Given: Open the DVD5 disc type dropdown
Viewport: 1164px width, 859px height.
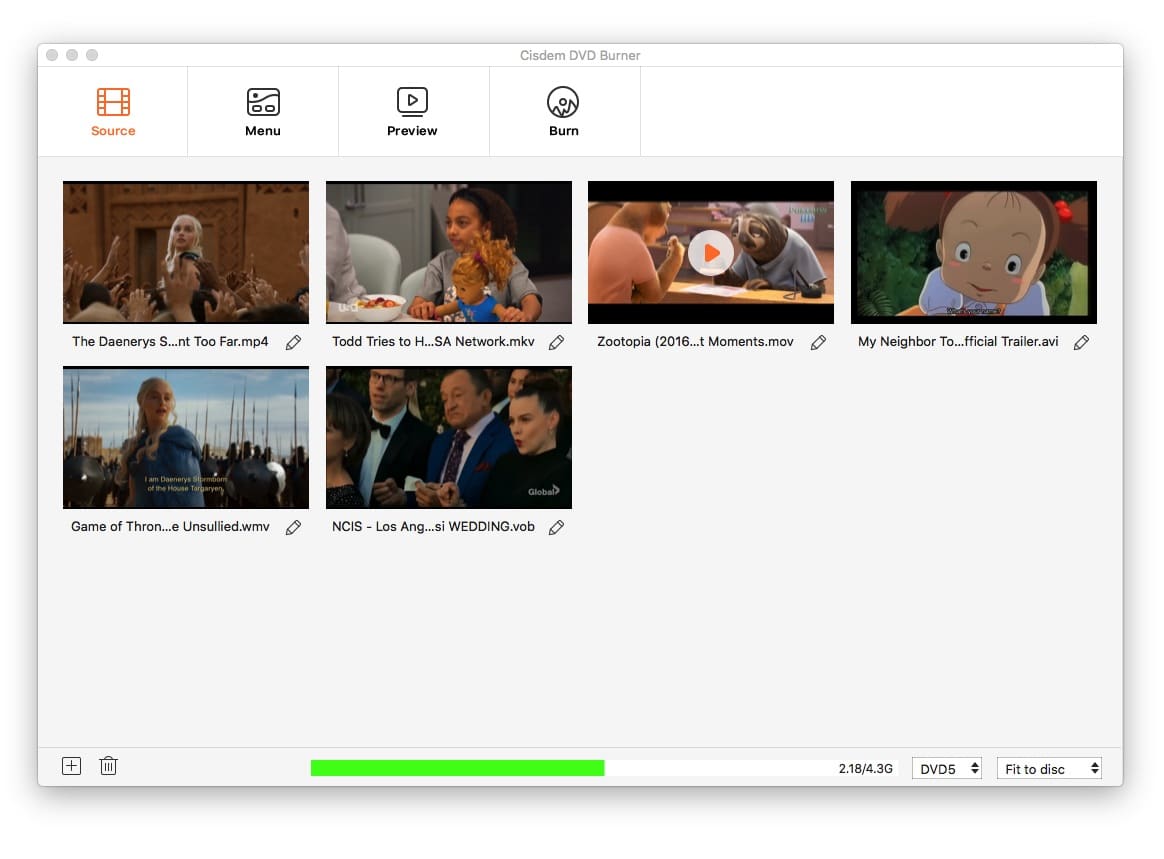Looking at the screenshot, I should pyautogui.click(x=946, y=768).
